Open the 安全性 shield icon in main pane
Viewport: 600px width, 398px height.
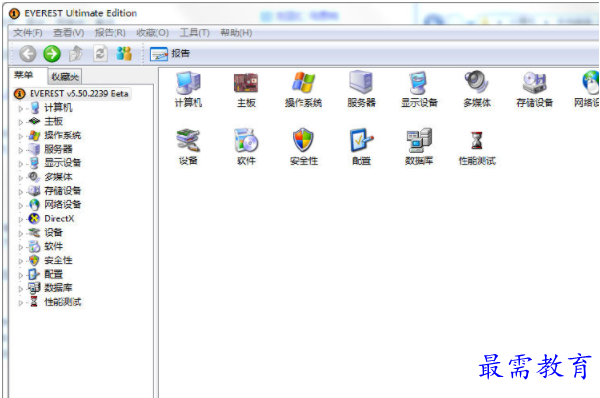[303, 147]
